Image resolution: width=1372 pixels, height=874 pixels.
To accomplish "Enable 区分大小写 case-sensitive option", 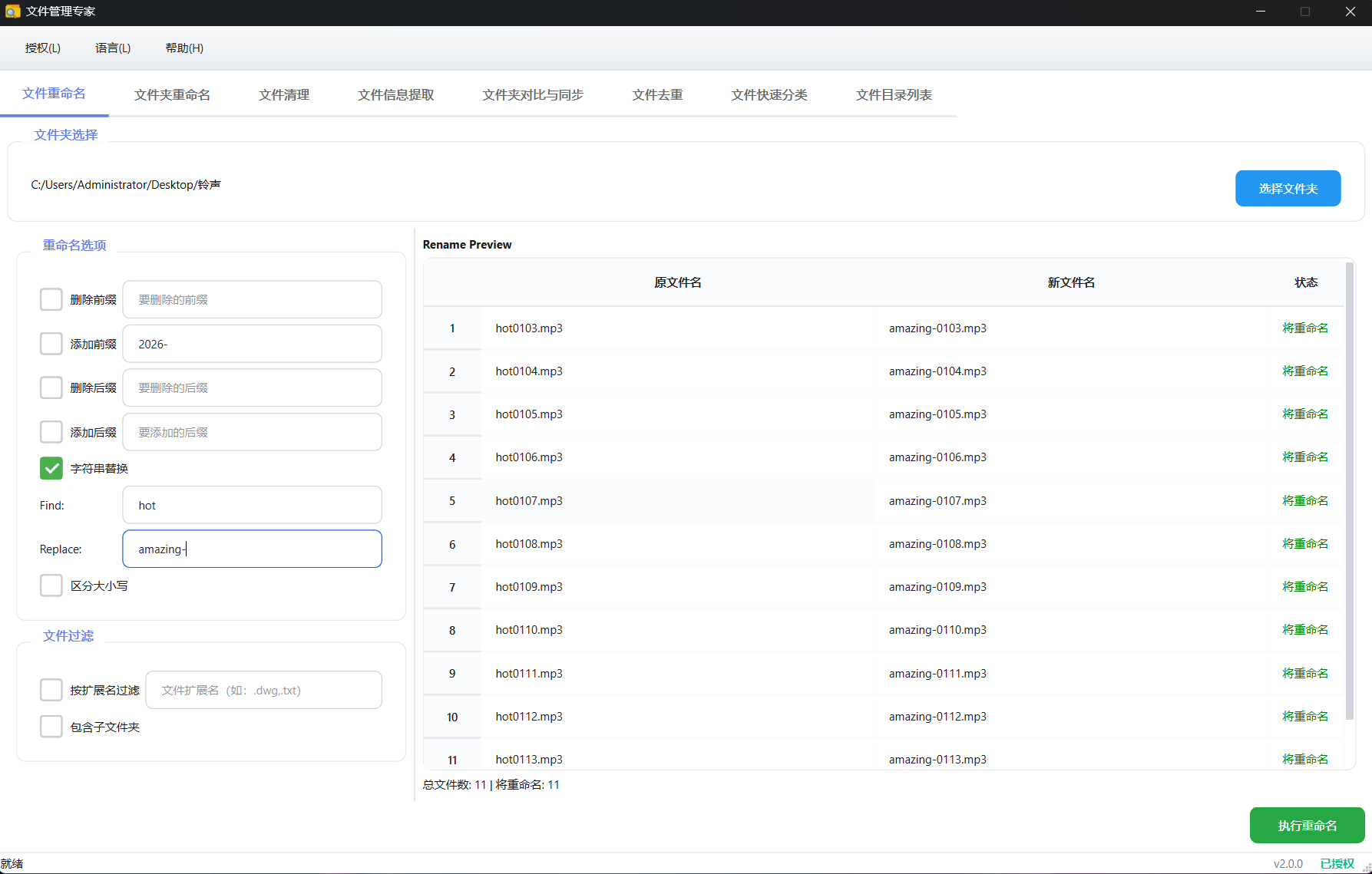I will point(51,585).
